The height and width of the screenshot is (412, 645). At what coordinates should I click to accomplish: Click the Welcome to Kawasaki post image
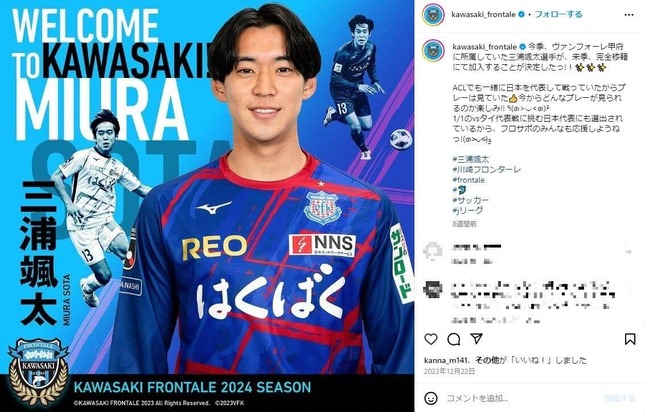(207, 206)
